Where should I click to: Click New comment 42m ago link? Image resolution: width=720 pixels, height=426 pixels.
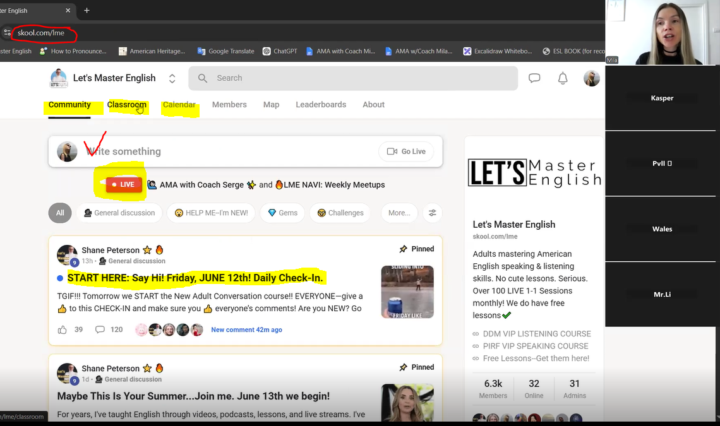[247, 330]
